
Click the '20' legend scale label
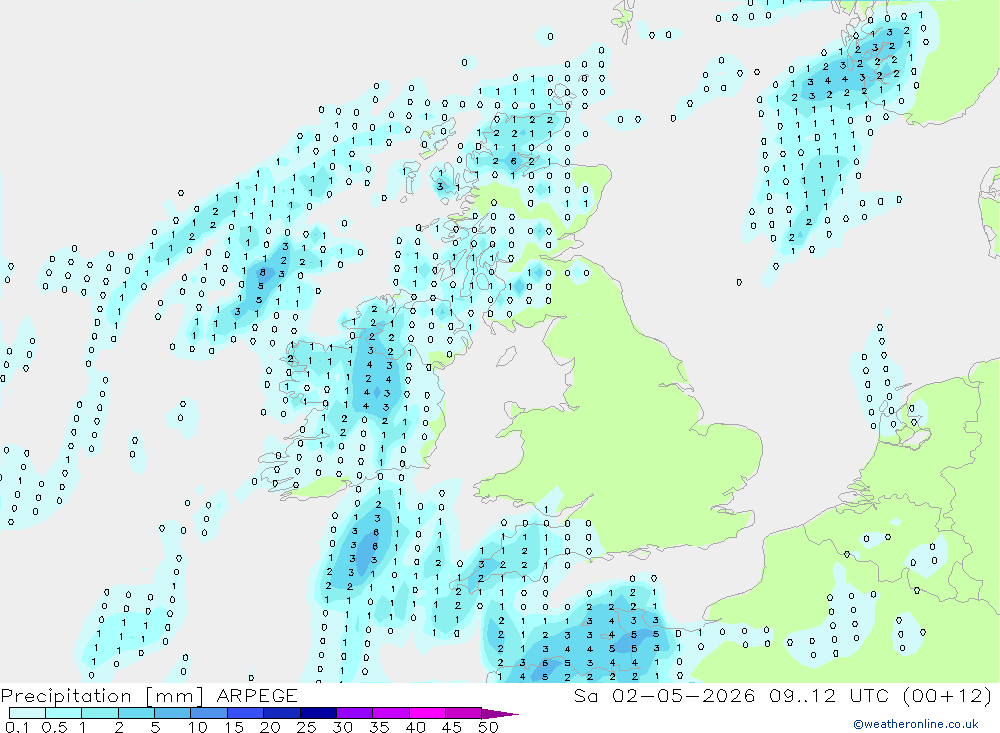[270, 727]
